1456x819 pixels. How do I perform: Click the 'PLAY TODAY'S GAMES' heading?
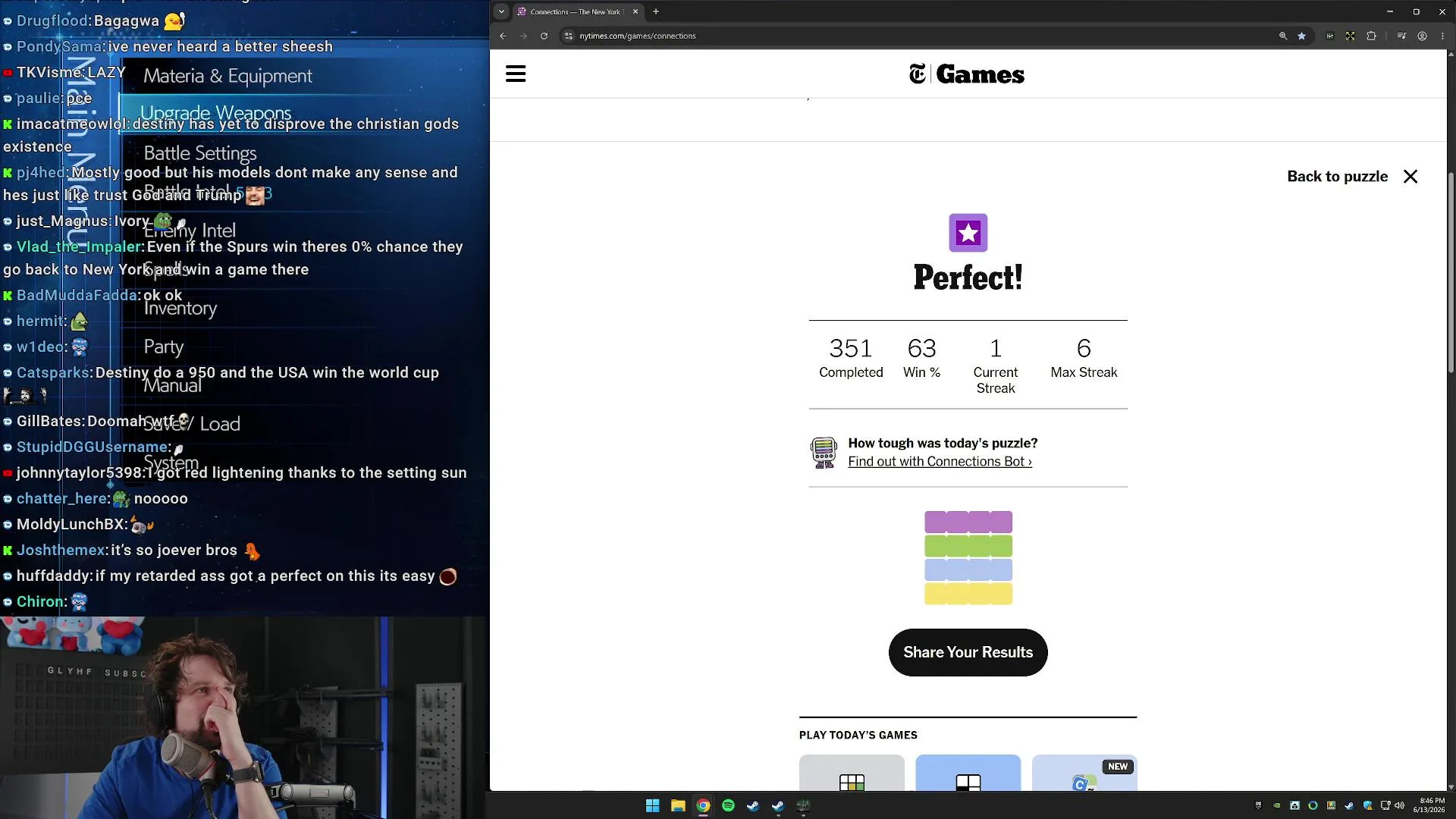click(858, 735)
